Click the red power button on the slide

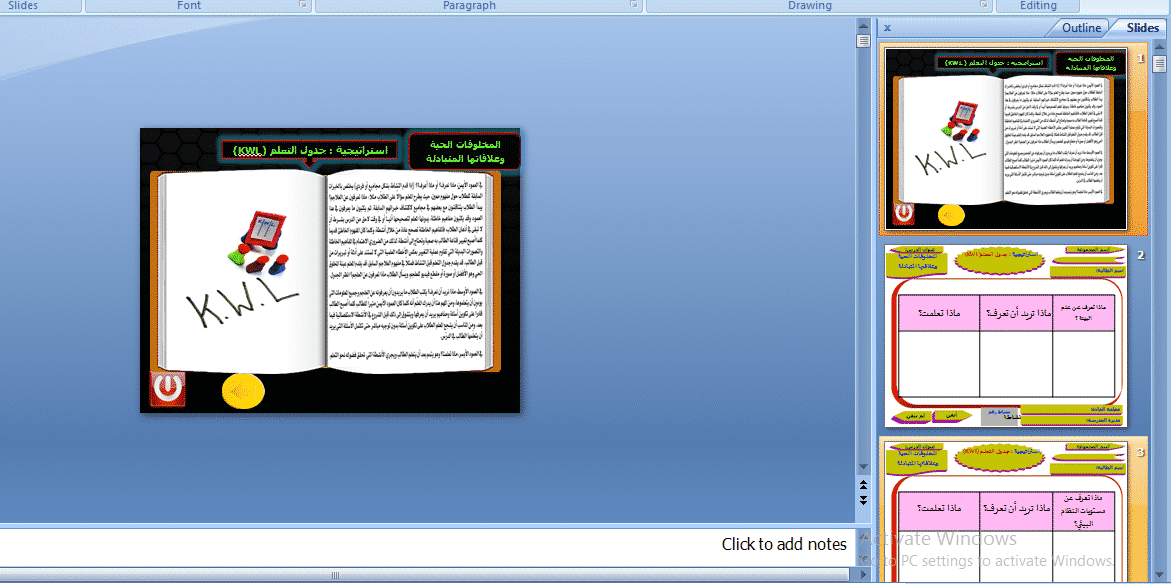[x=167, y=389]
